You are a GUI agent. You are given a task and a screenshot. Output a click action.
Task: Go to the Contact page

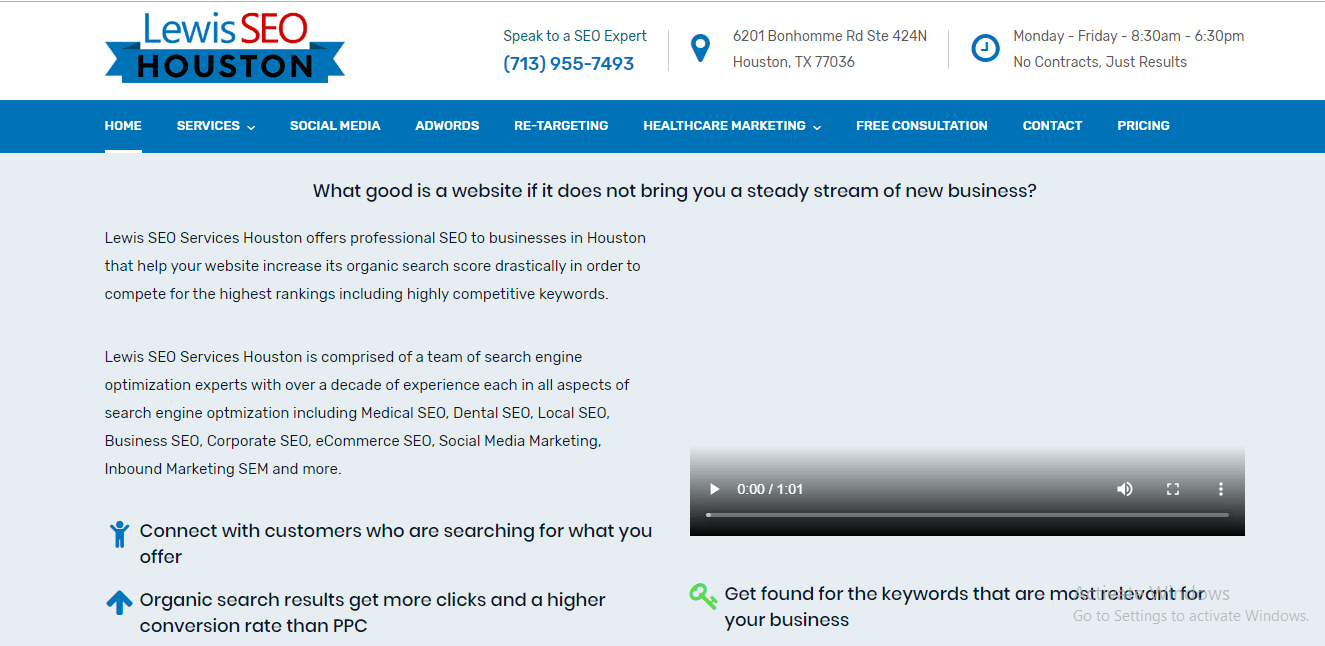pos(1052,126)
